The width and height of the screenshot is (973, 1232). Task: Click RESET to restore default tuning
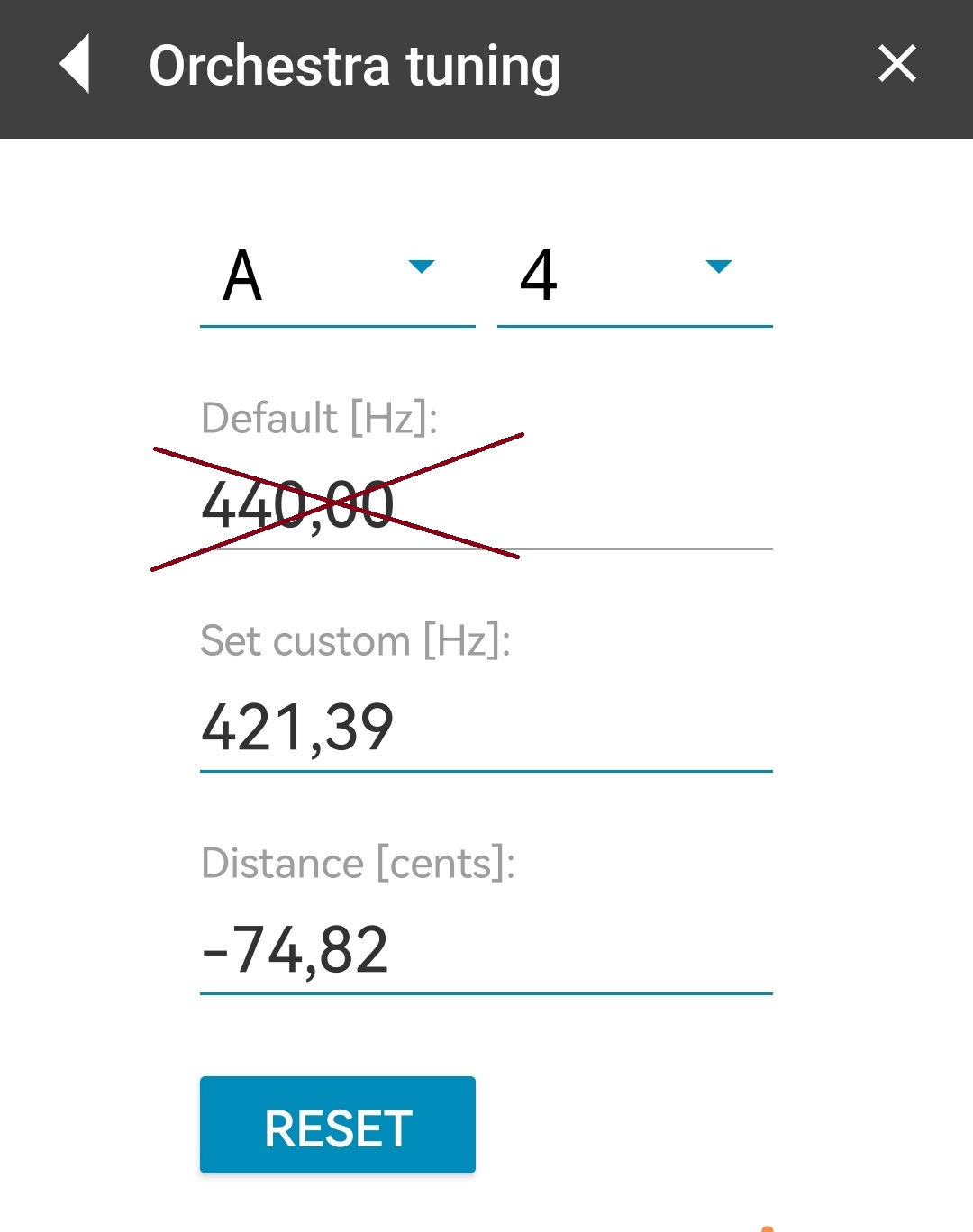pyautogui.click(x=337, y=1124)
